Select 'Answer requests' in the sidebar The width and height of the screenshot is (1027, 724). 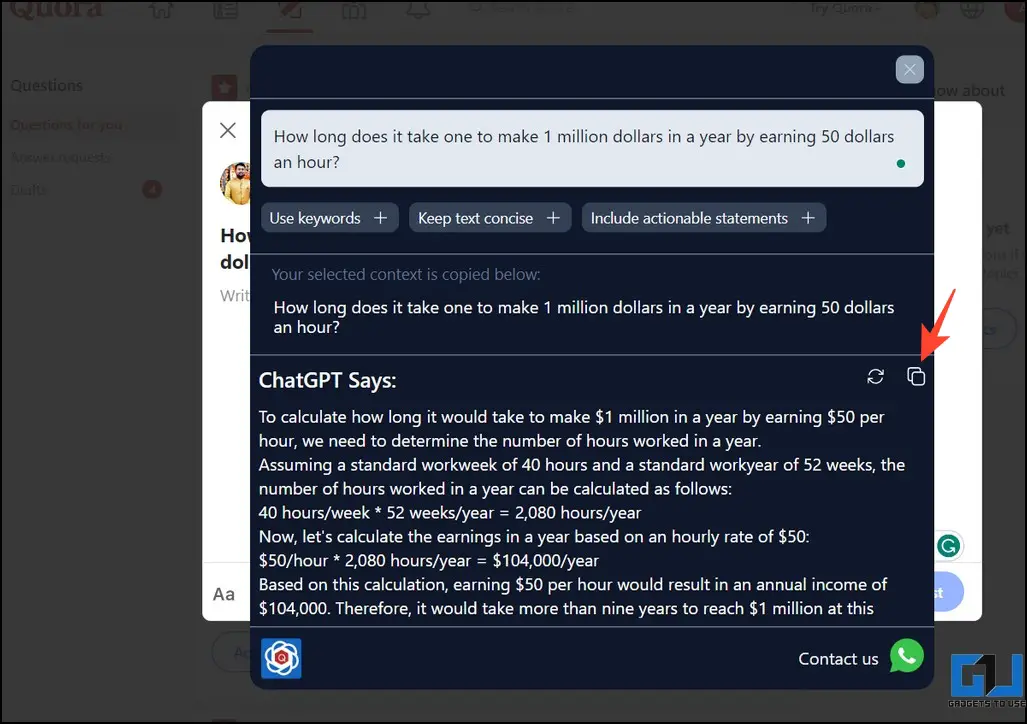(61, 157)
